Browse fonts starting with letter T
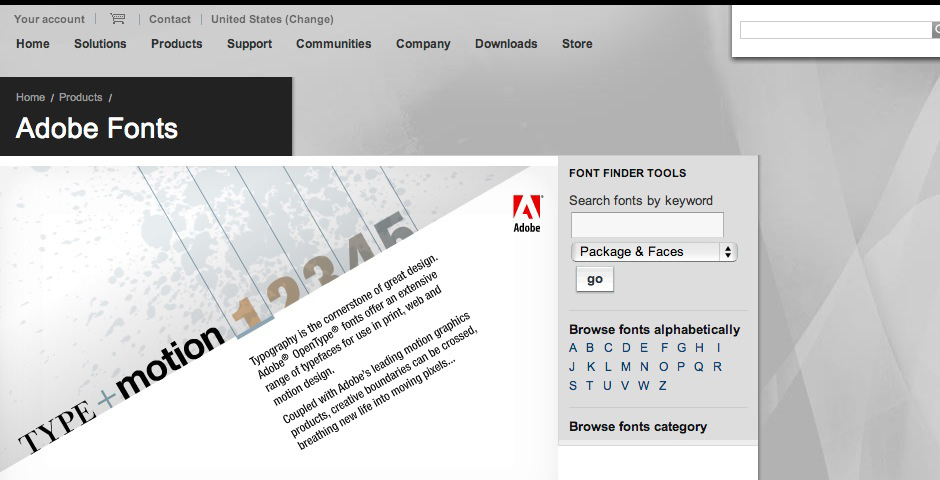940x480 pixels. [x=590, y=386]
